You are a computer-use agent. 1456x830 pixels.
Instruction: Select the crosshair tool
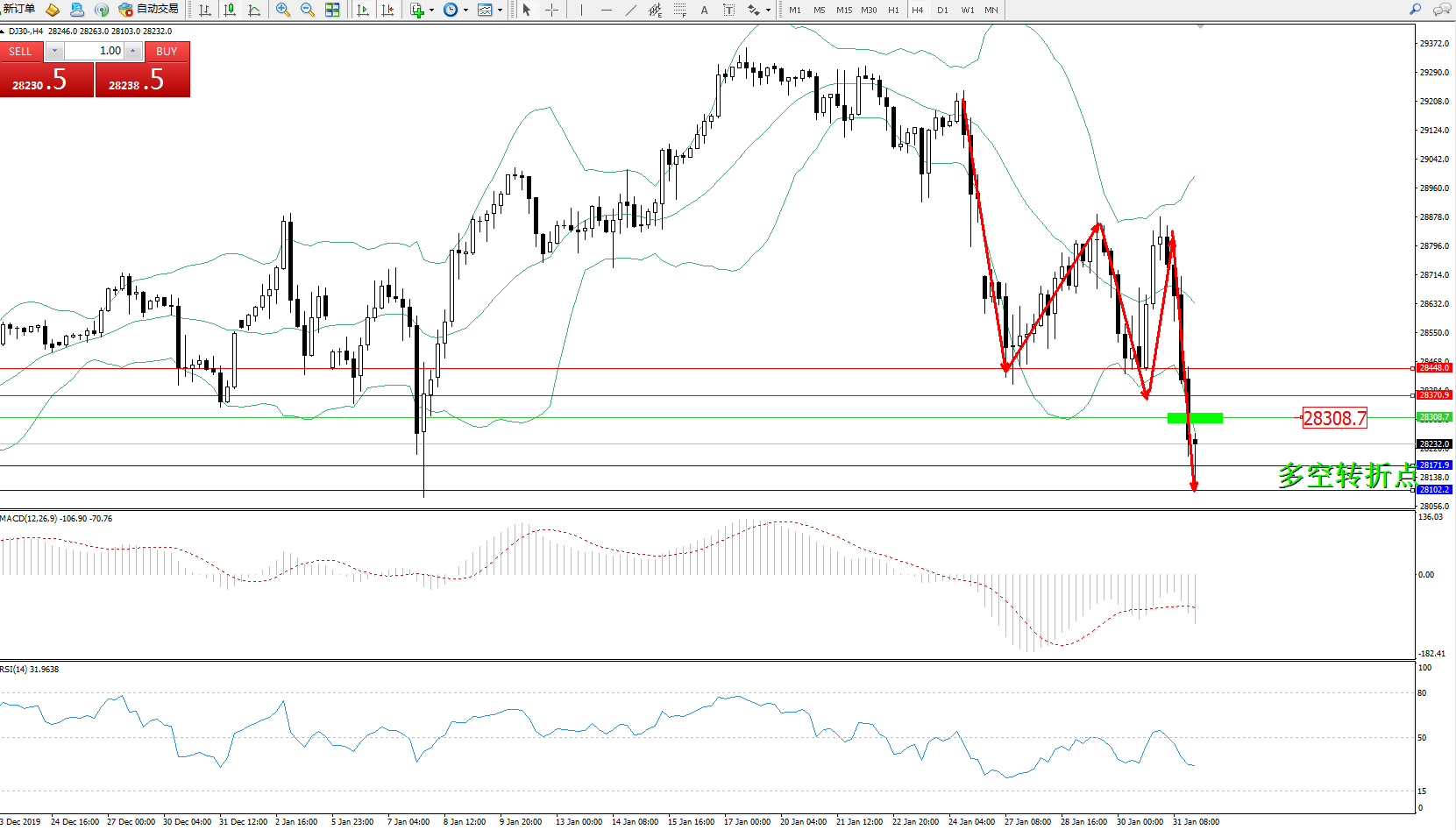pyautogui.click(x=551, y=10)
